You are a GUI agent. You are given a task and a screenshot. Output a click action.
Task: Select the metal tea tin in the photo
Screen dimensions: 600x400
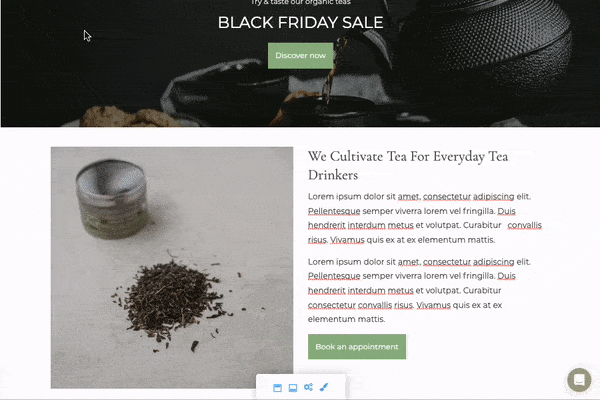(x=112, y=199)
